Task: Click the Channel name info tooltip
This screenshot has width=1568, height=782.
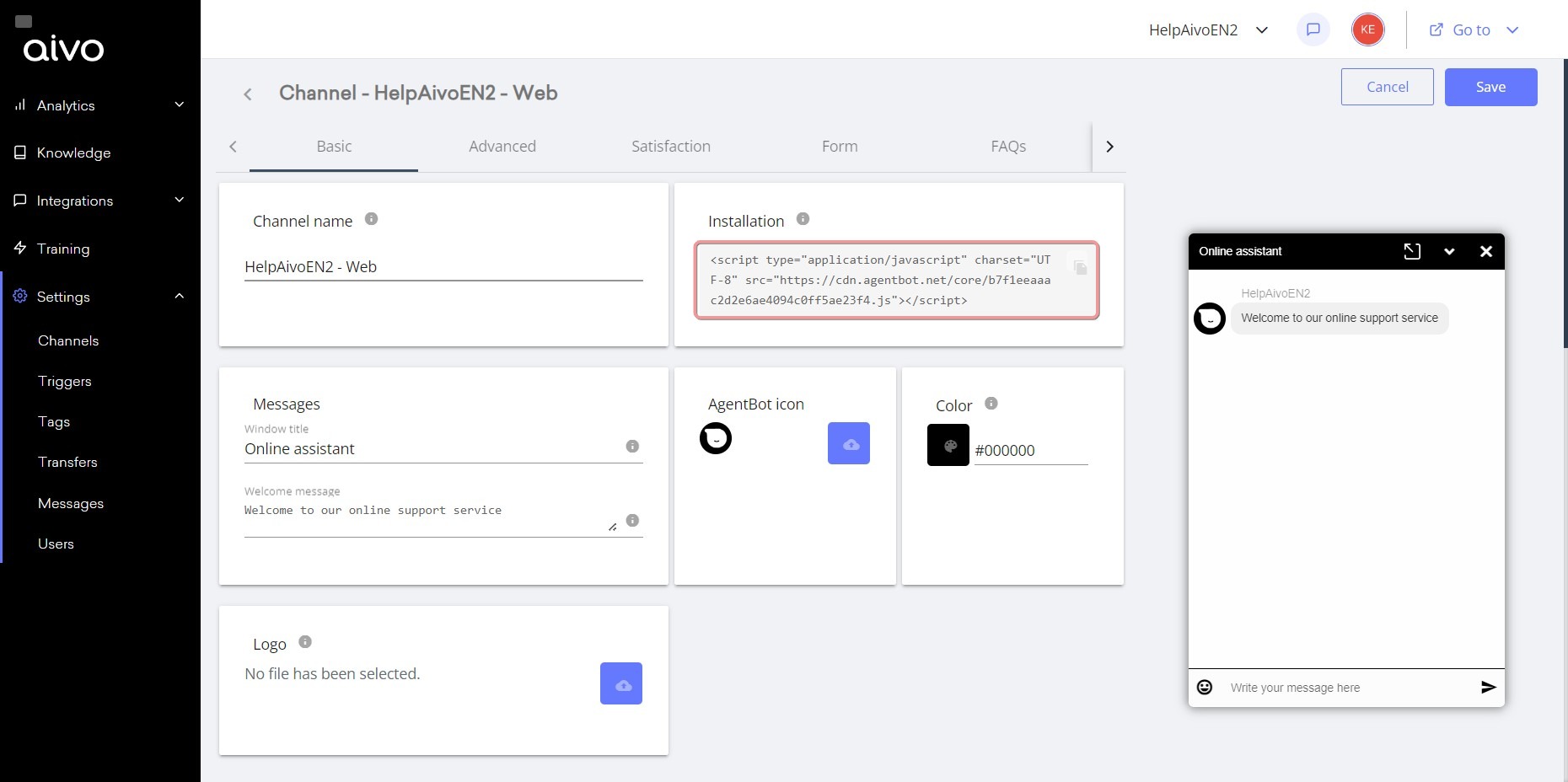Action: click(371, 217)
